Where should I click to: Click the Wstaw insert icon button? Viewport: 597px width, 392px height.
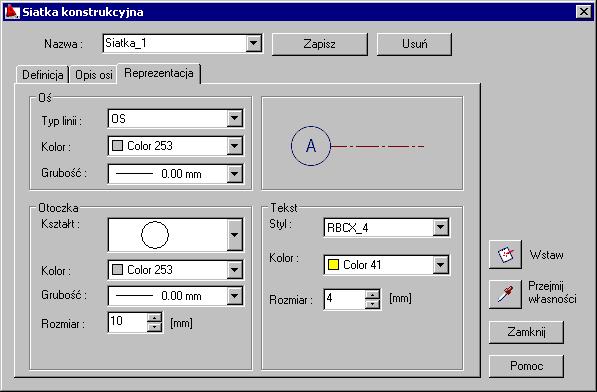[x=505, y=254]
